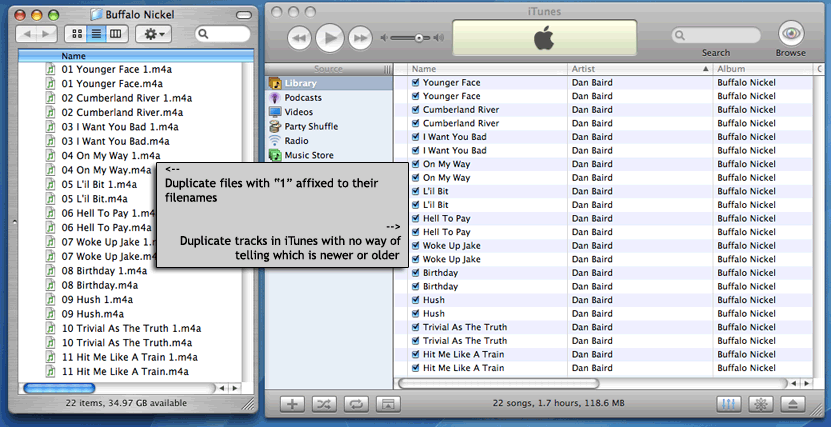Switch Finder to column view

click(x=116, y=34)
